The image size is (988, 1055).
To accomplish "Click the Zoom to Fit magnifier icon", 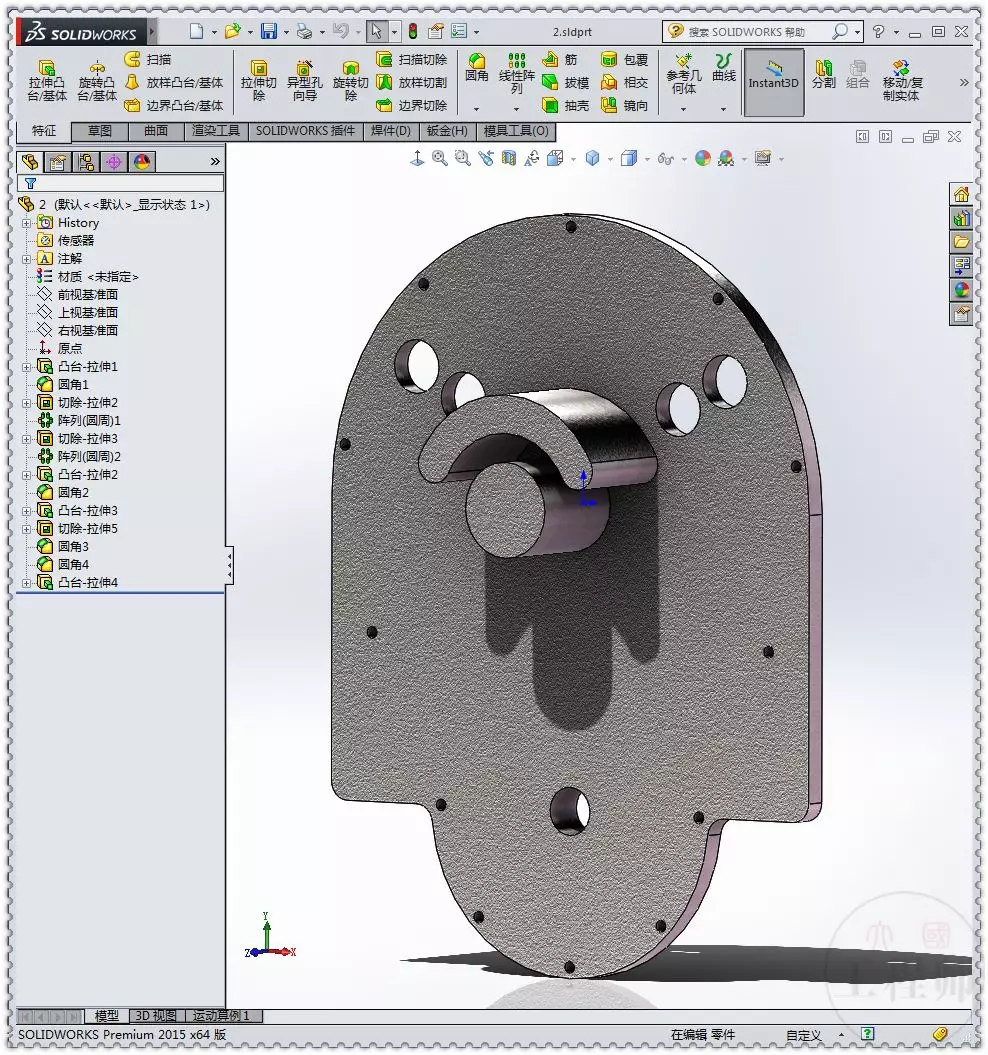I will [x=439, y=158].
